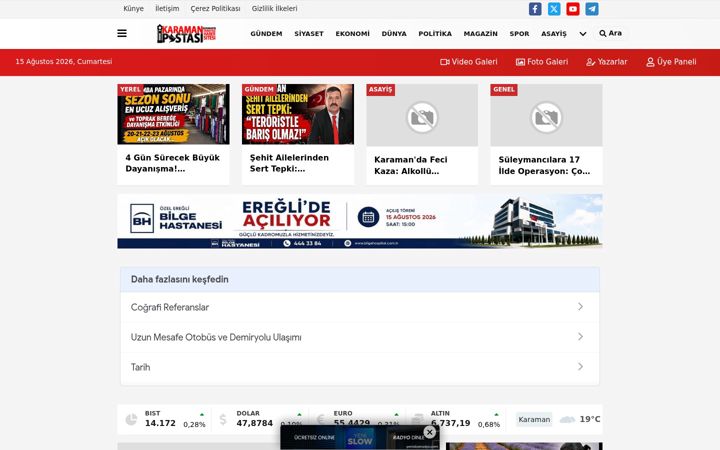This screenshot has height=450, width=720.
Task: Select the Karaman weather city label
Action: tap(534, 419)
